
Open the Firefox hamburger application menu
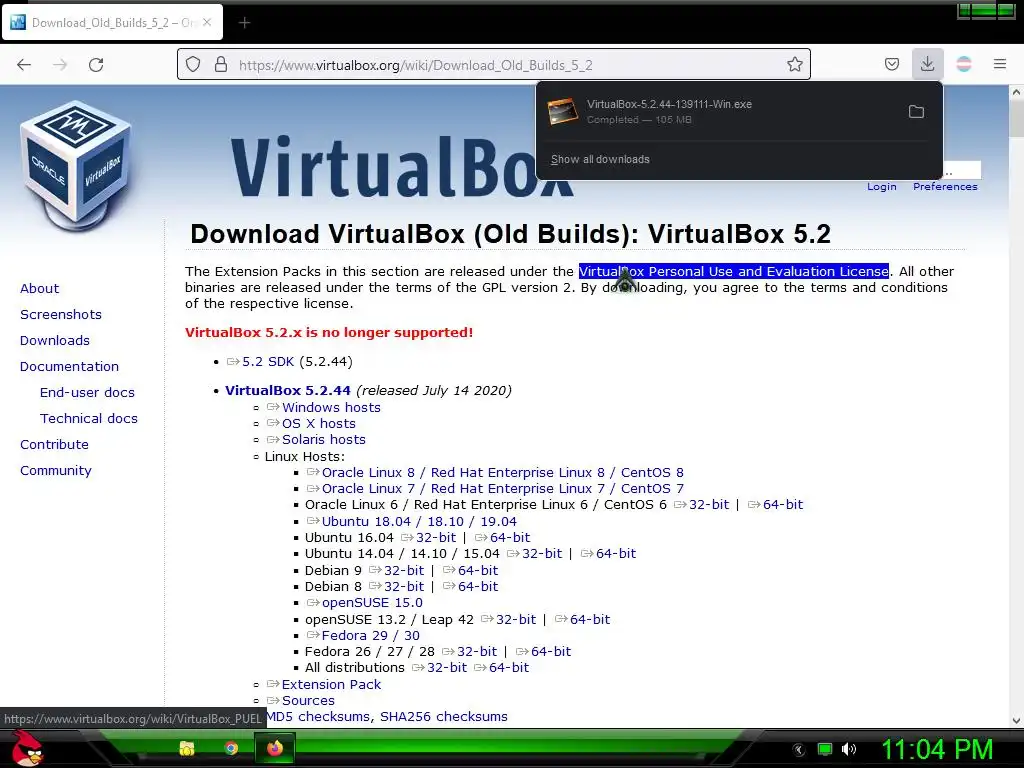click(x=1000, y=64)
